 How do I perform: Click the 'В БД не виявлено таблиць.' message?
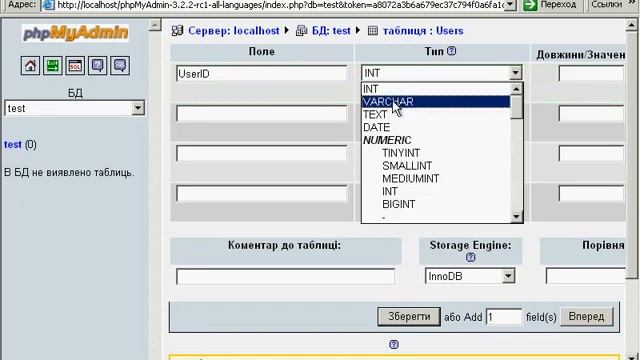(x=69, y=172)
